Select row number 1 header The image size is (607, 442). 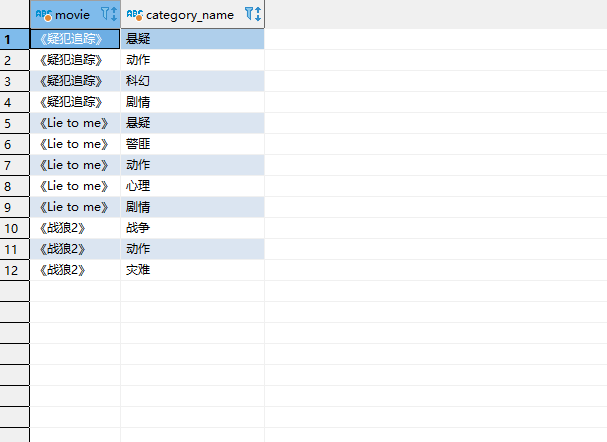[x=15, y=39]
